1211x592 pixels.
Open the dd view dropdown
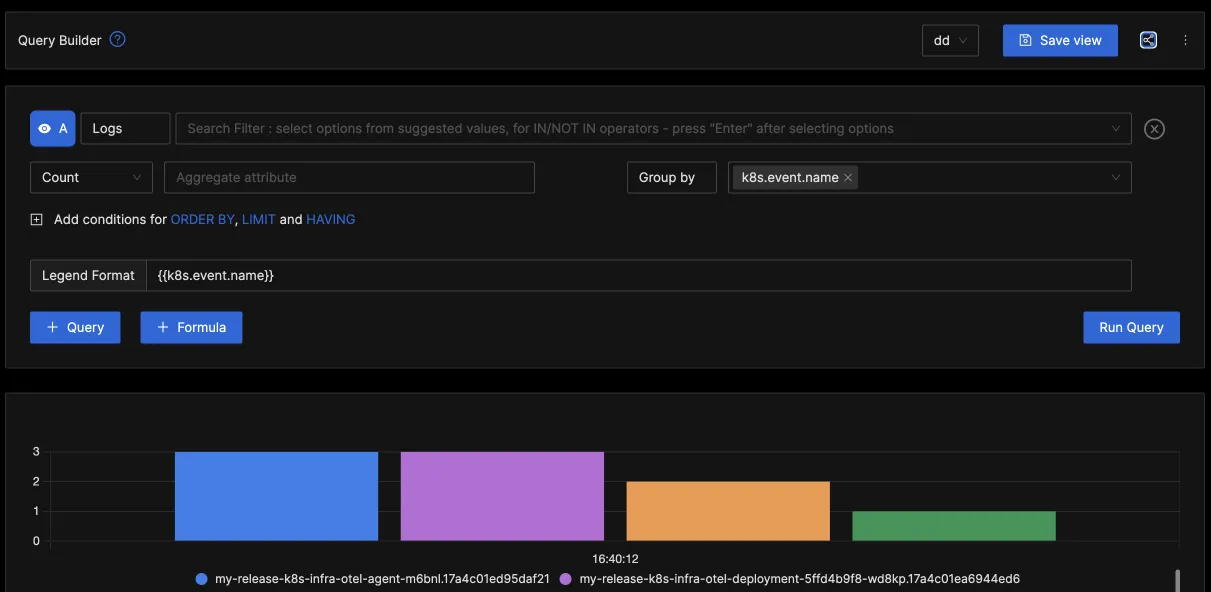coord(950,41)
